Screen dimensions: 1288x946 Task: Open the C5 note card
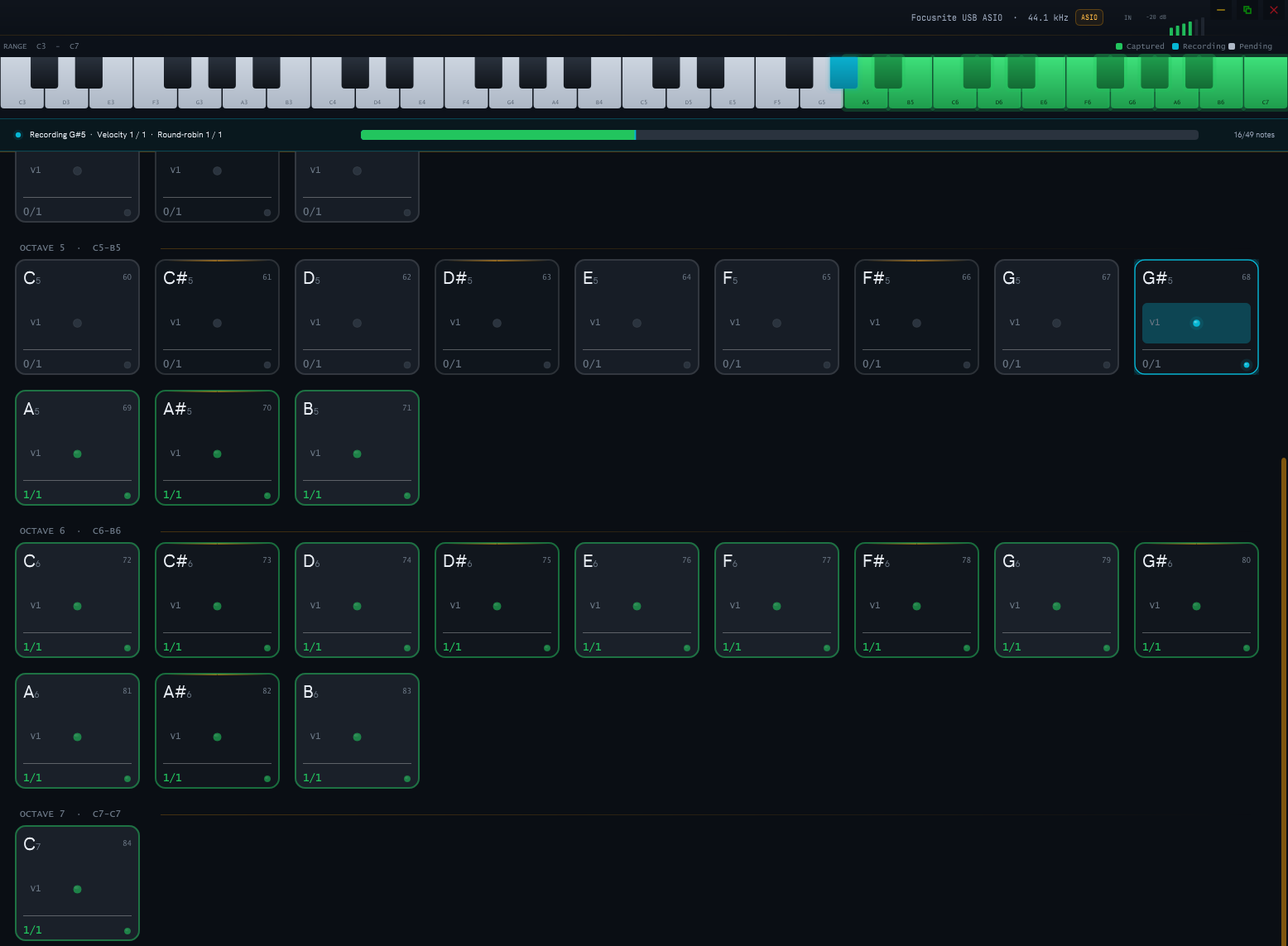(x=77, y=317)
